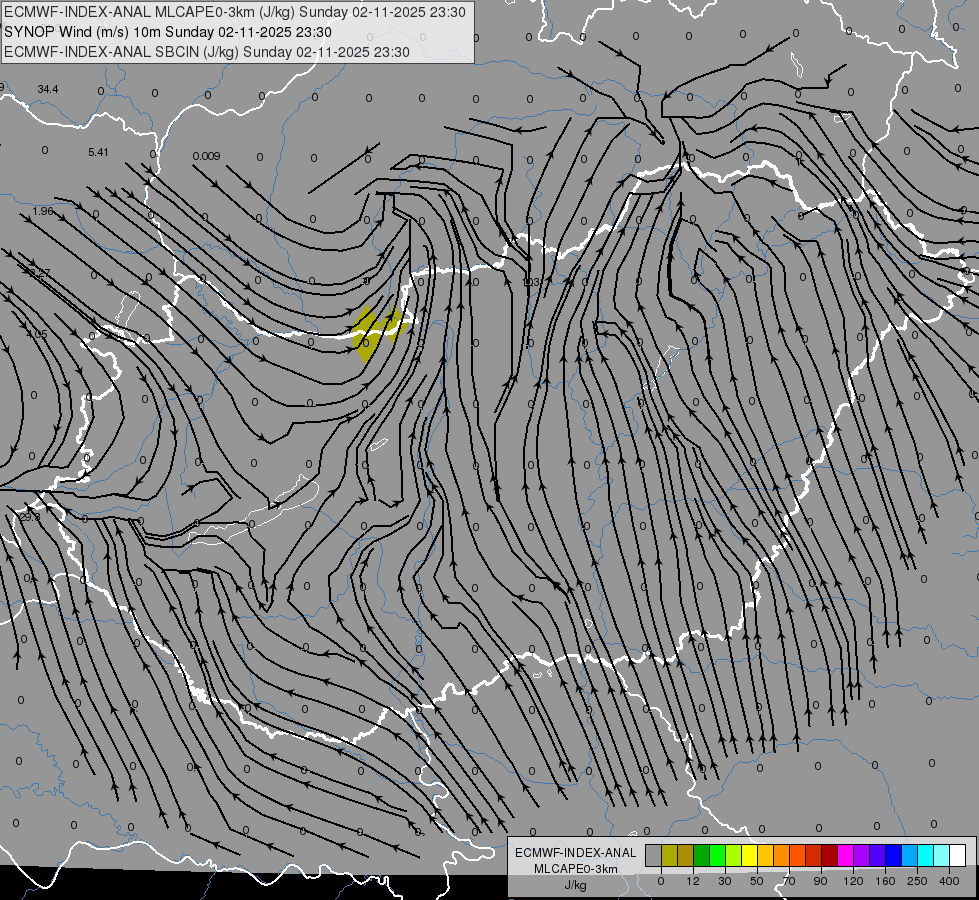Choose the dark green legend swatch
The width and height of the screenshot is (979, 900).
coord(702,855)
